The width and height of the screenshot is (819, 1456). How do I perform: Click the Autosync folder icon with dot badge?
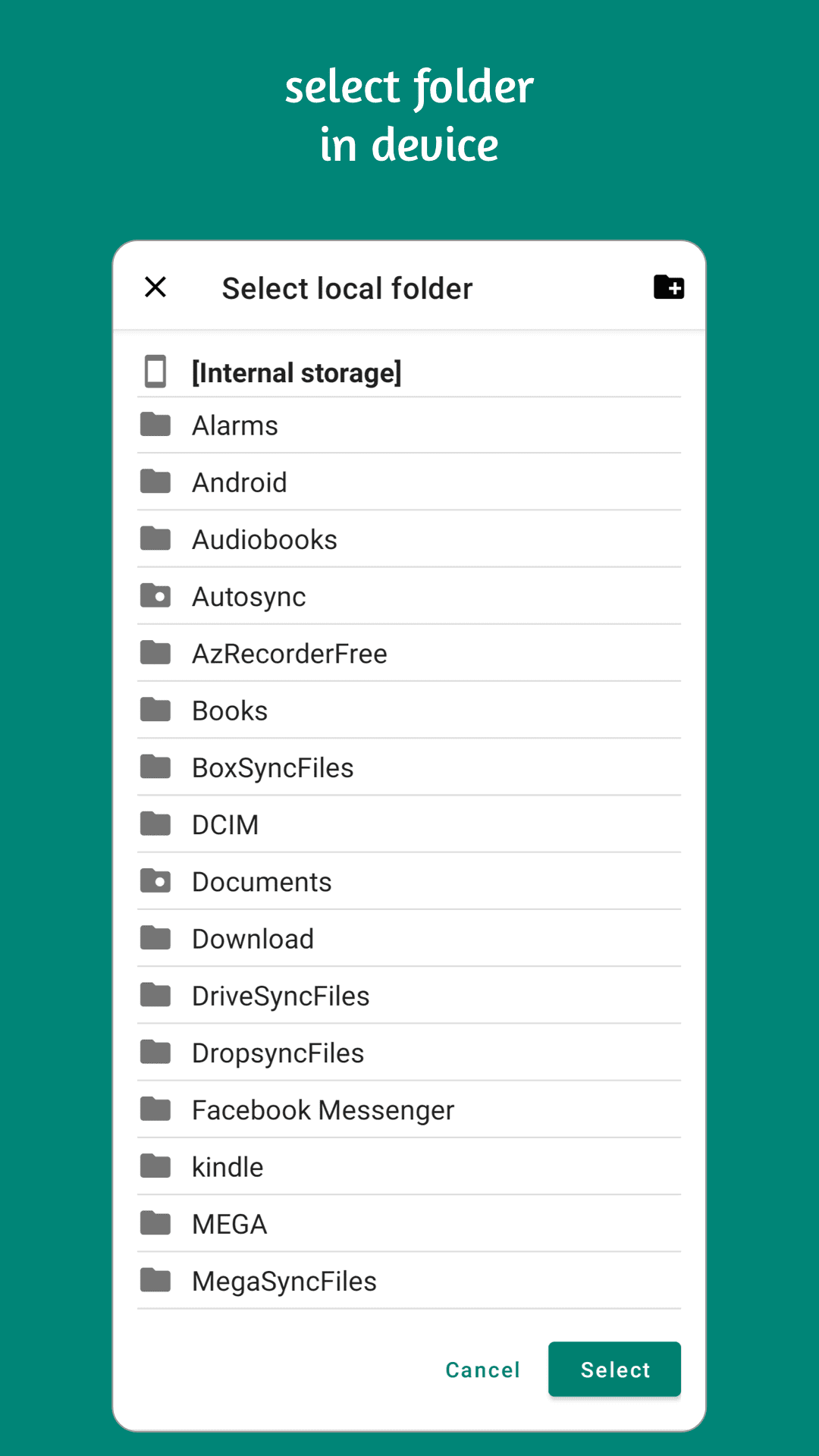pyautogui.click(x=155, y=596)
